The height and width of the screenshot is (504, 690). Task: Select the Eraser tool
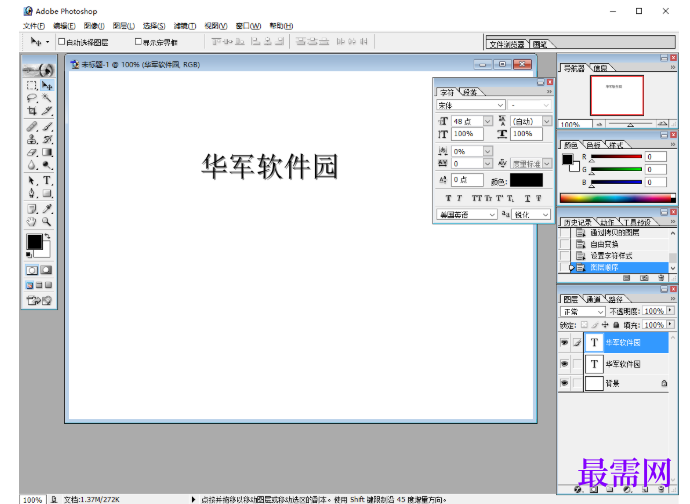(32, 152)
